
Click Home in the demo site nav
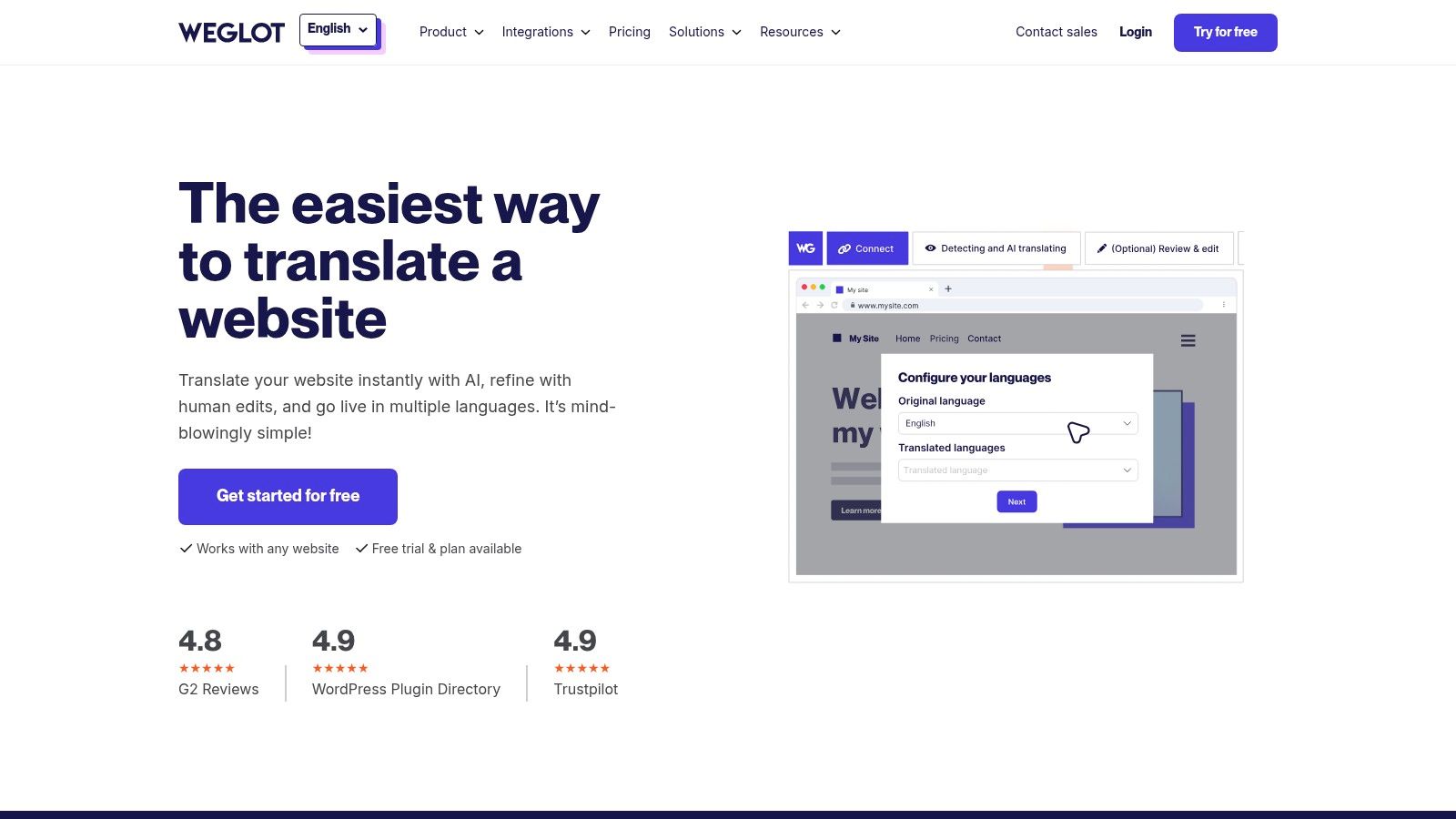coord(907,339)
